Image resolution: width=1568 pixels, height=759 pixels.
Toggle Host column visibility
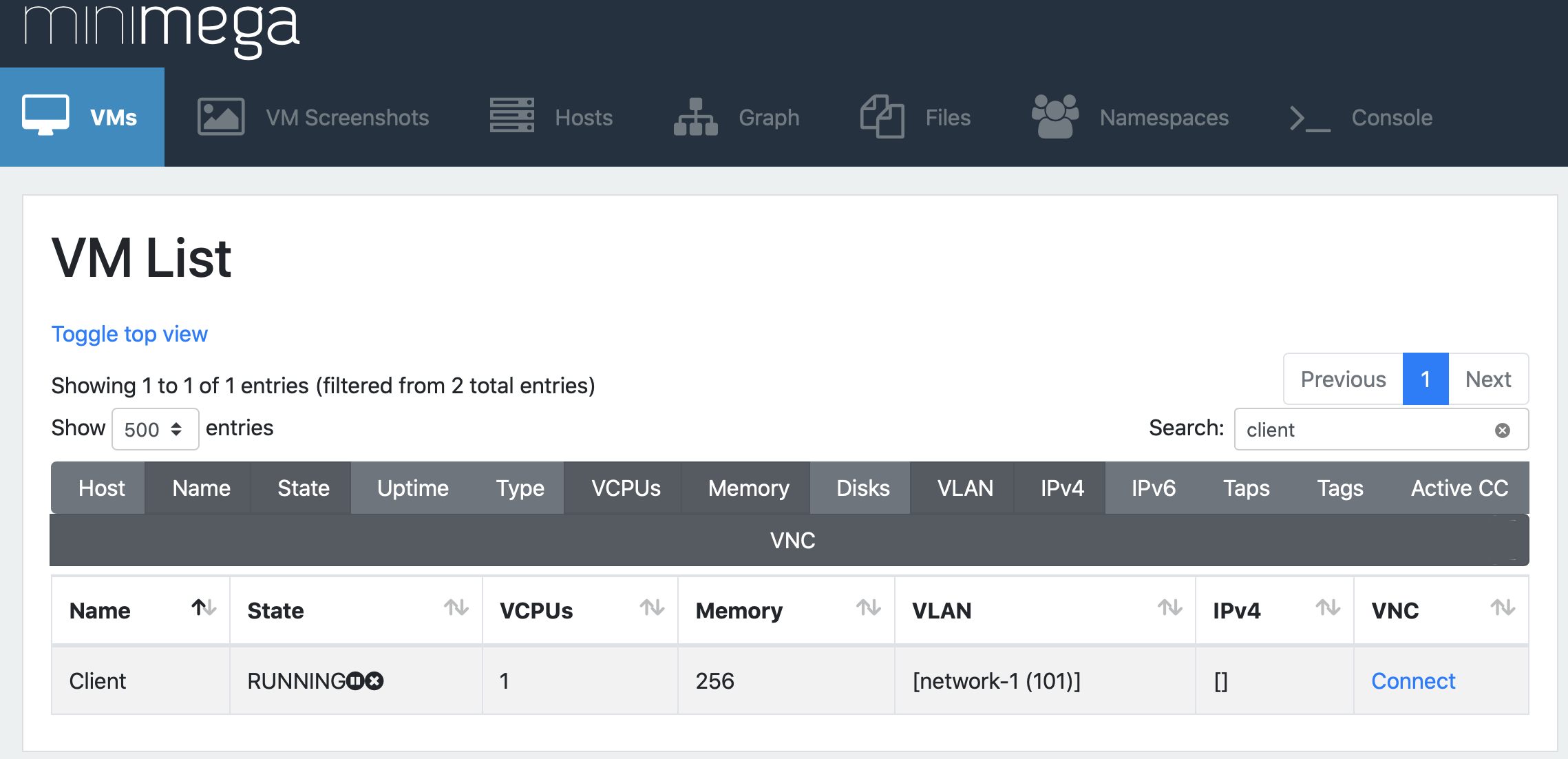pyautogui.click(x=98, y=488)
